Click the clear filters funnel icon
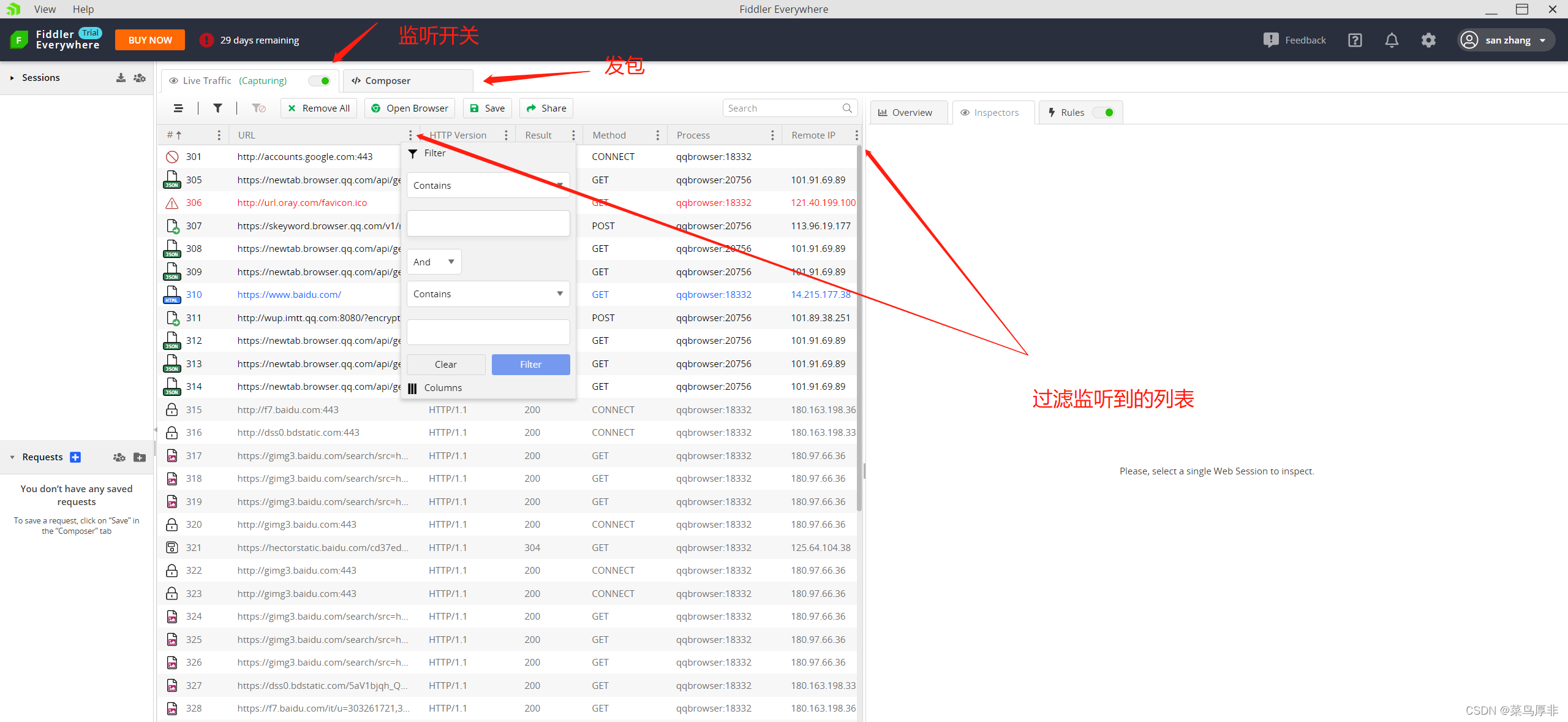 click(x=258, y=108)
